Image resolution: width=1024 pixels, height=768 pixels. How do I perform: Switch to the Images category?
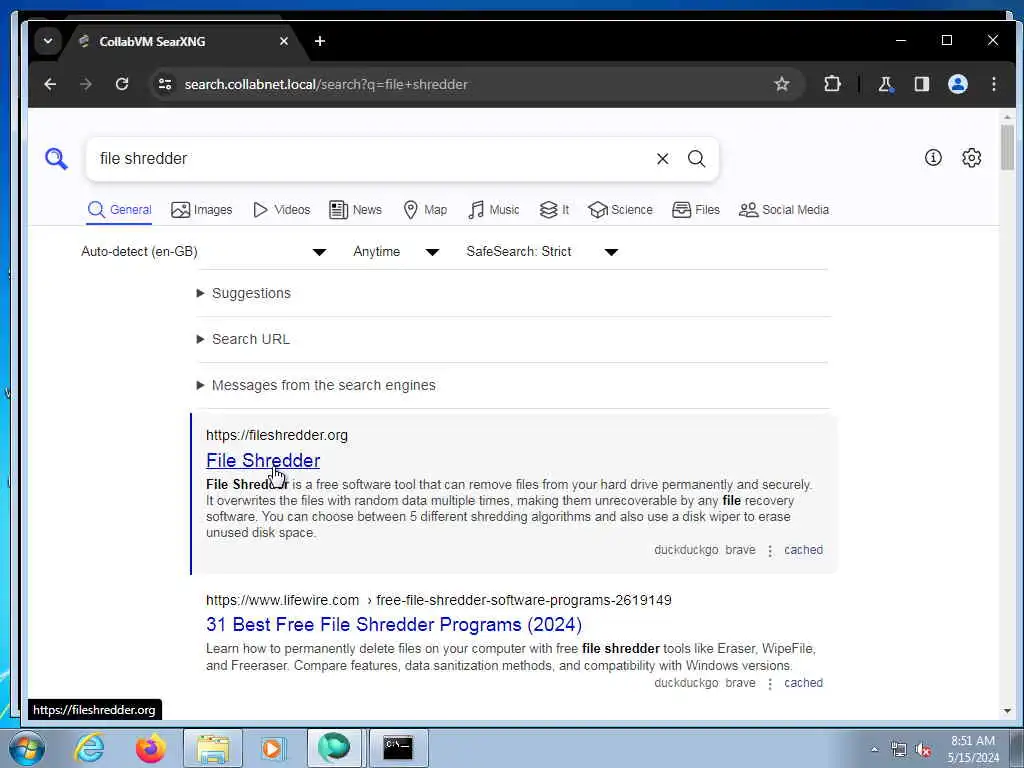pyautogui.click(x=202, y=210)
